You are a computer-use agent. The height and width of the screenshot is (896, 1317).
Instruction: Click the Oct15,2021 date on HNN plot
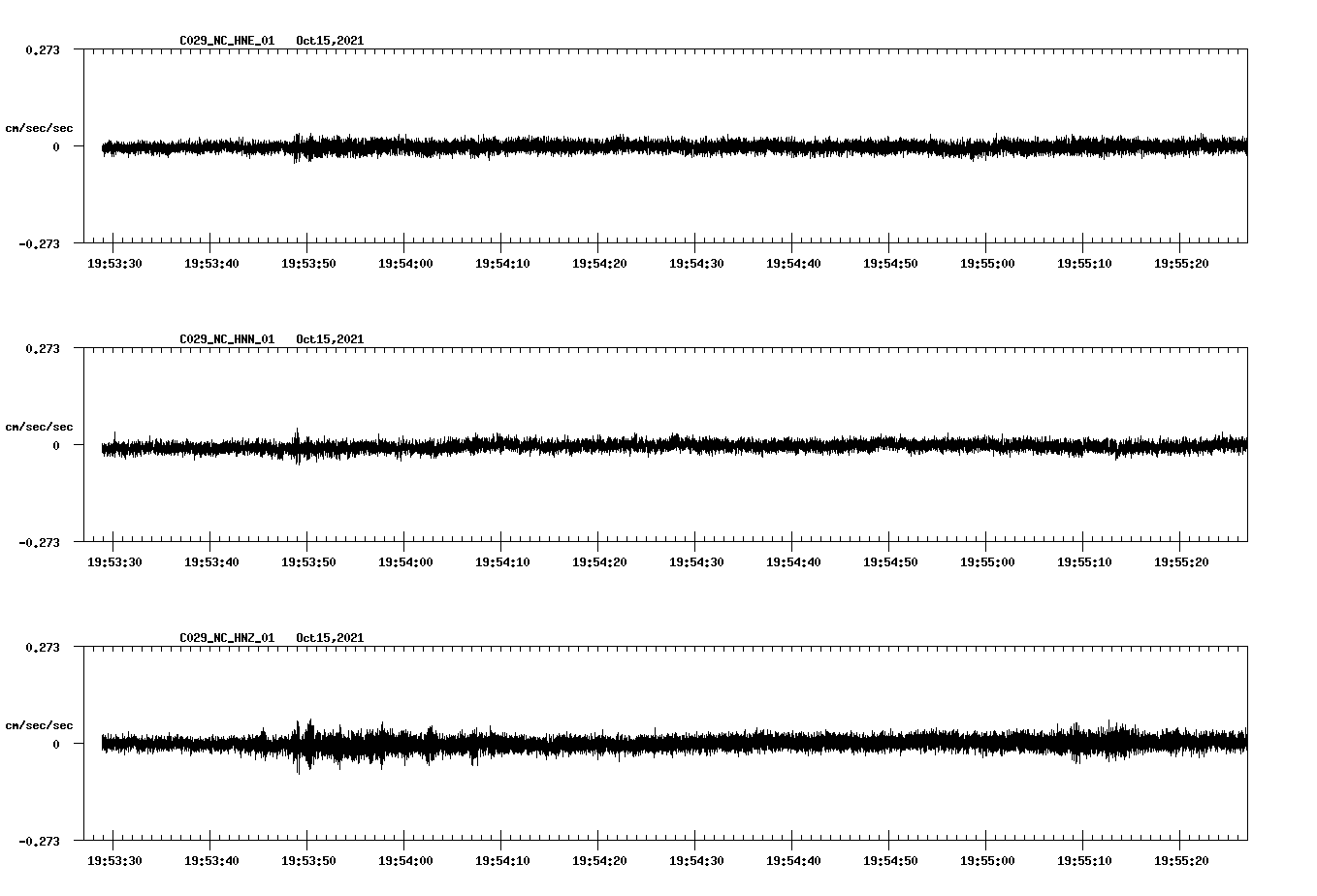[330, 339]
